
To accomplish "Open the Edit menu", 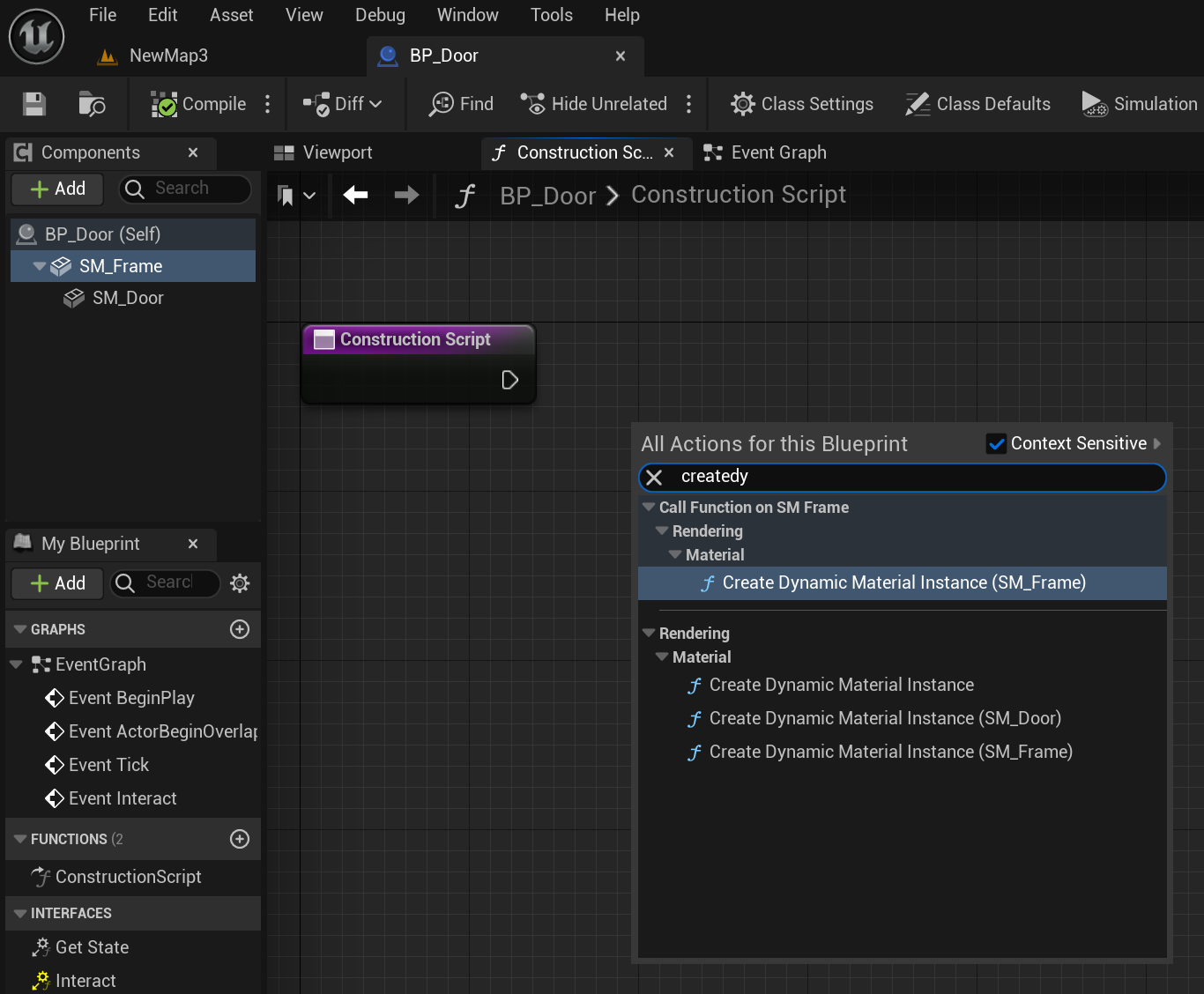I will 162,15.
